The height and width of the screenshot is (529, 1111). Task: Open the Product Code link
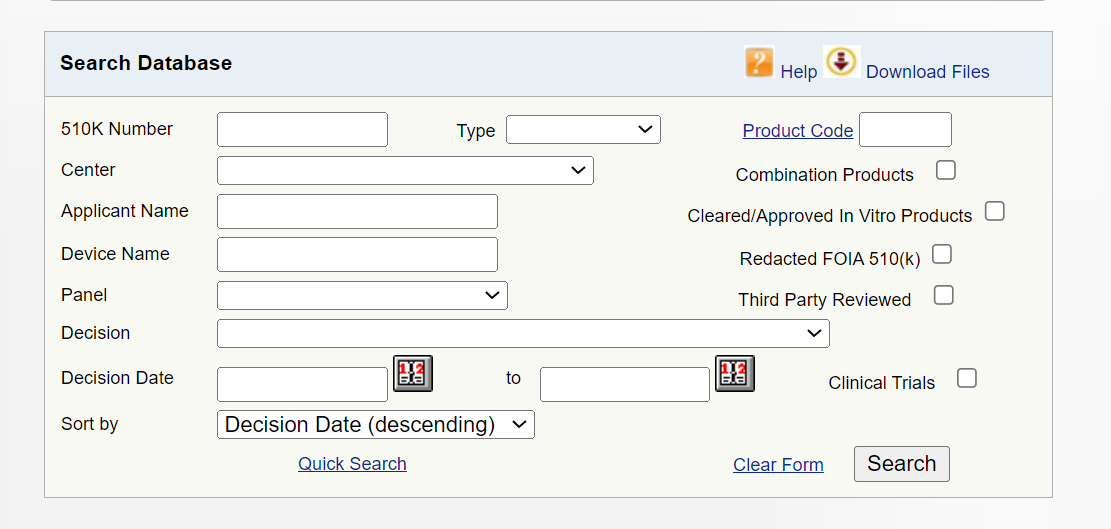798,131
